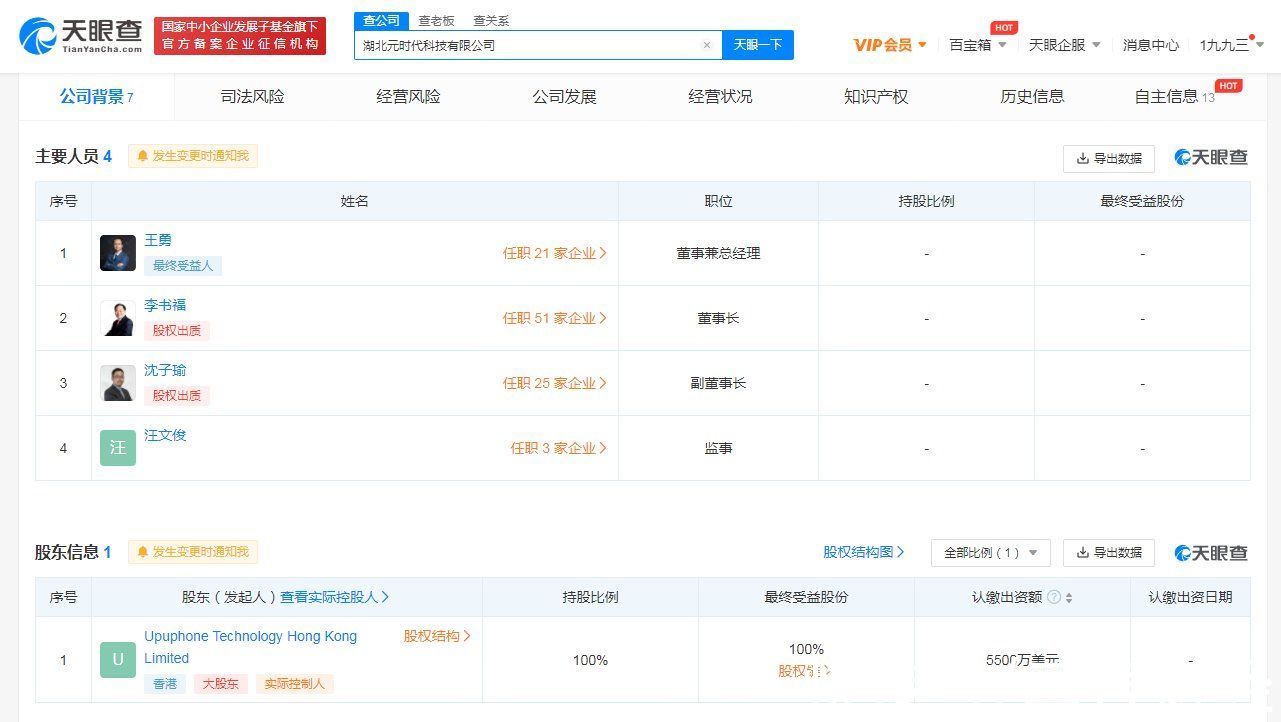1281x722 pixels.
Task: Click question mark icon beside 认缴出资额
Action: point(1053,597)
